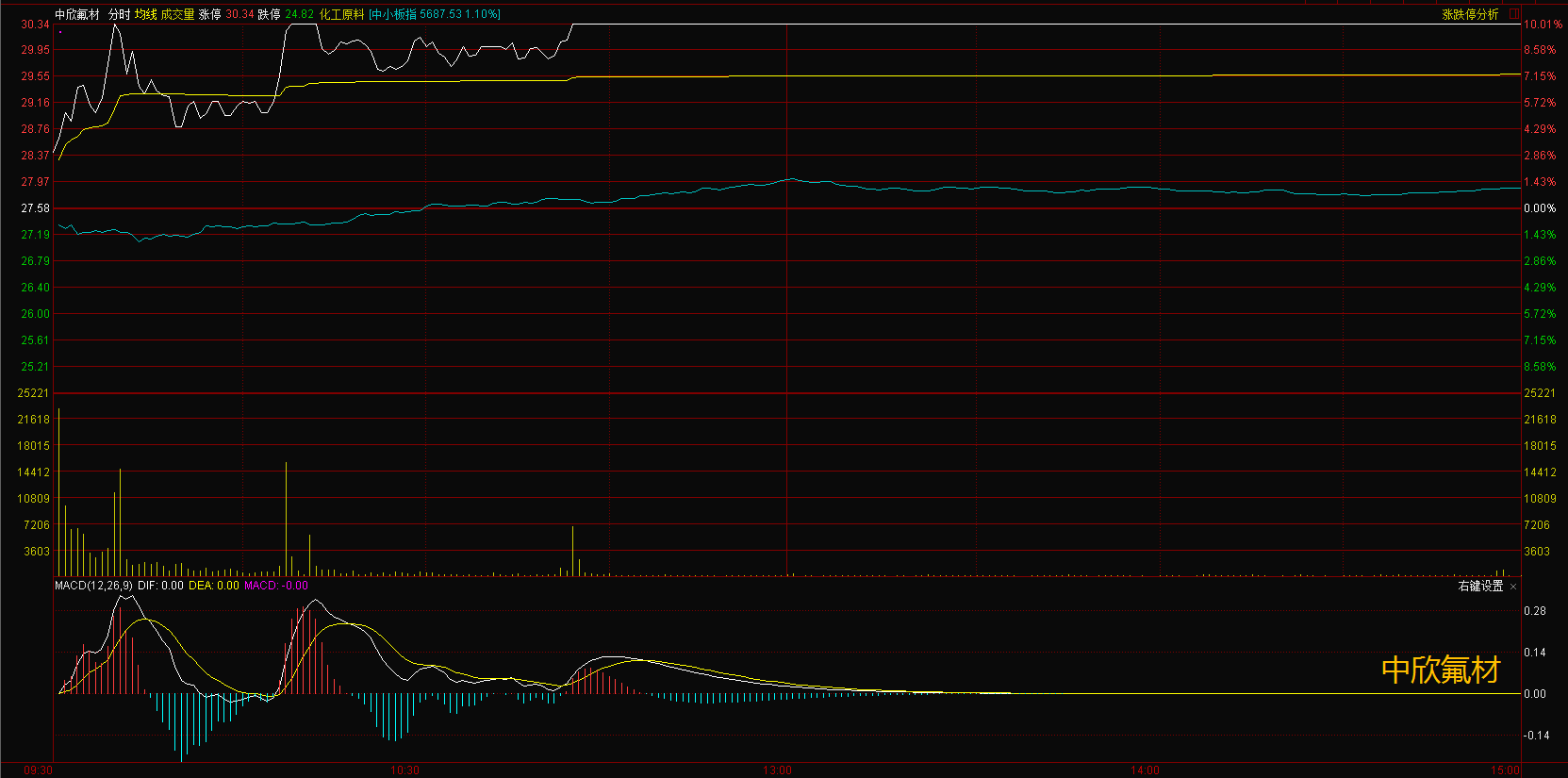Switch to 分时 intraday view label
1568x778 pixels.
tap(119, 14)
